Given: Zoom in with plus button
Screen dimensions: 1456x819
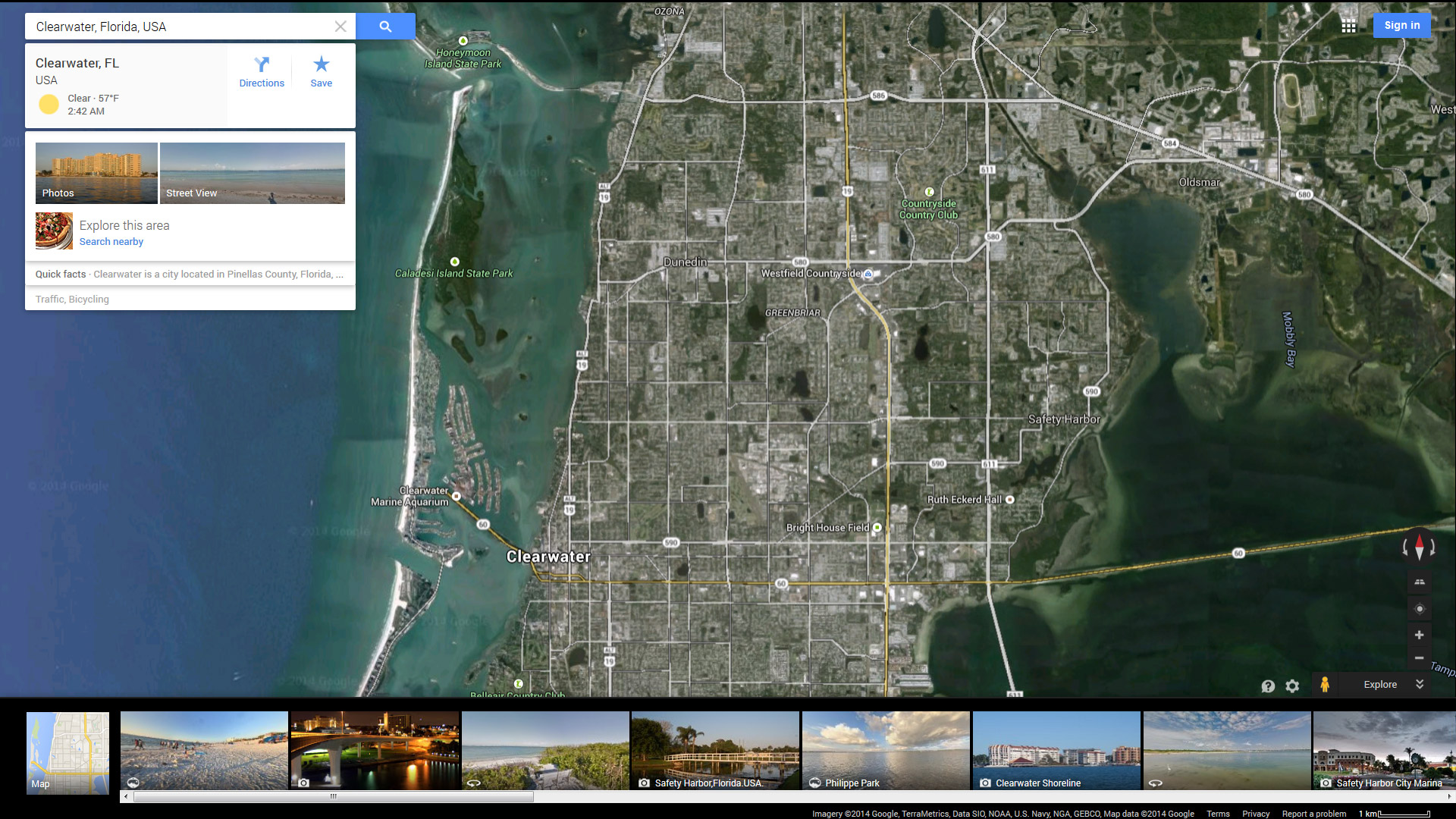Looking at the screenshot, I should coord(1419,635).
